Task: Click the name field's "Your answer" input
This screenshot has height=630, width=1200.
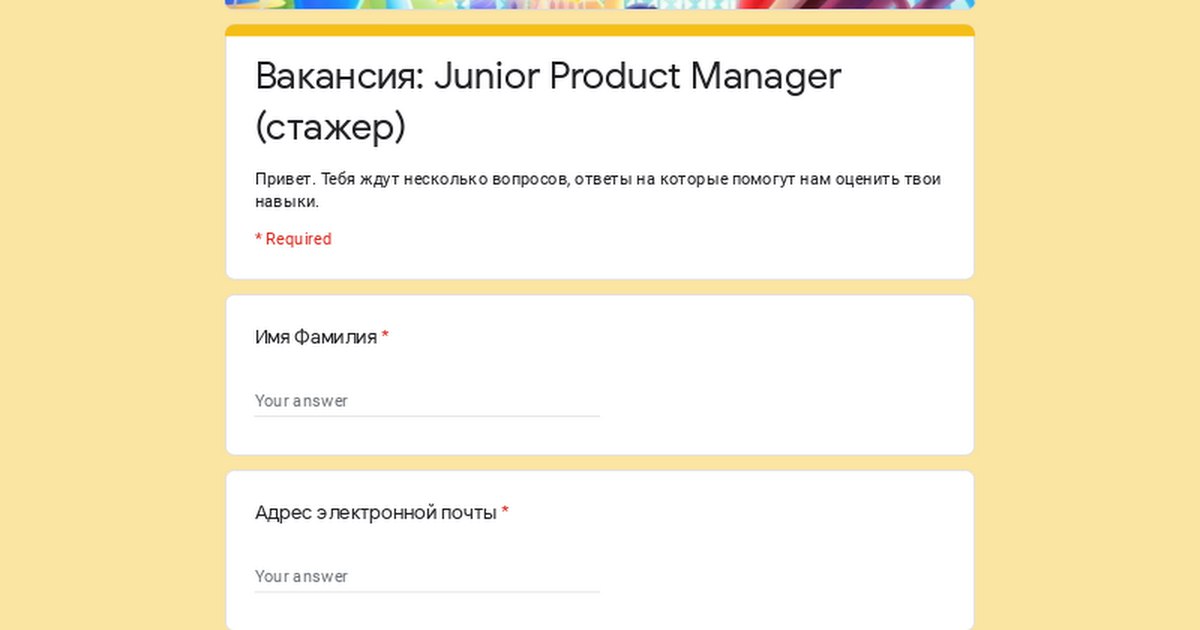Action: (426, 400)
